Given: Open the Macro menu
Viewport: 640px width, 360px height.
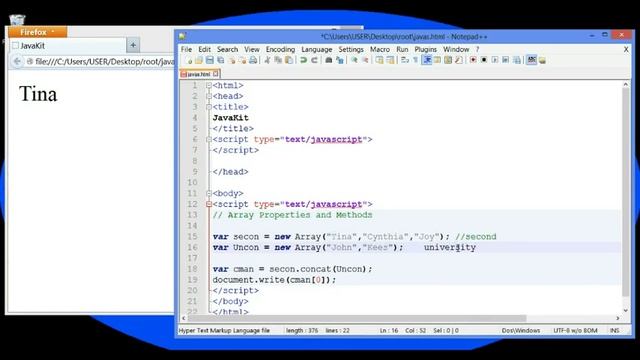Looking at the screenshot, I should click(x=380, y=49).
